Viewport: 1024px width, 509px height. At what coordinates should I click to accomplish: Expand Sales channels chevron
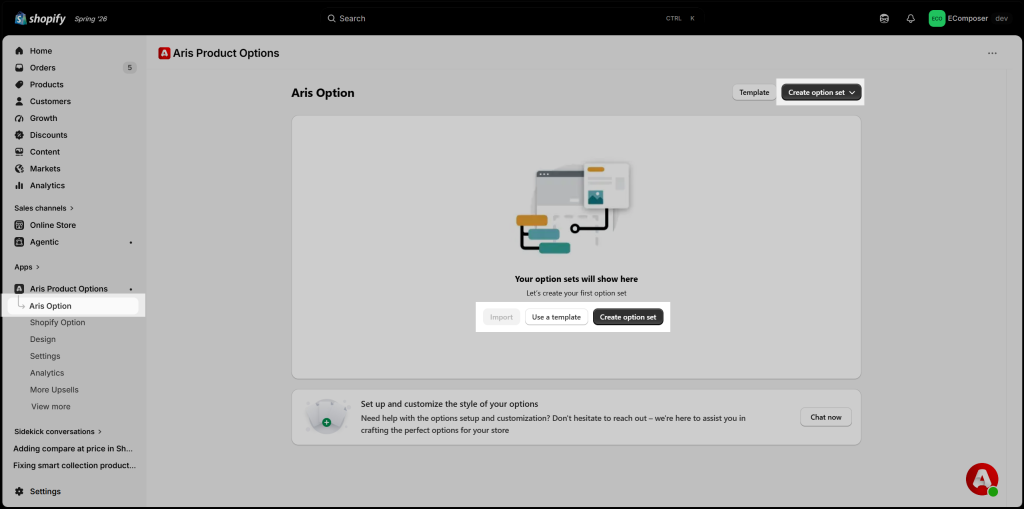[x=72, y=208]
